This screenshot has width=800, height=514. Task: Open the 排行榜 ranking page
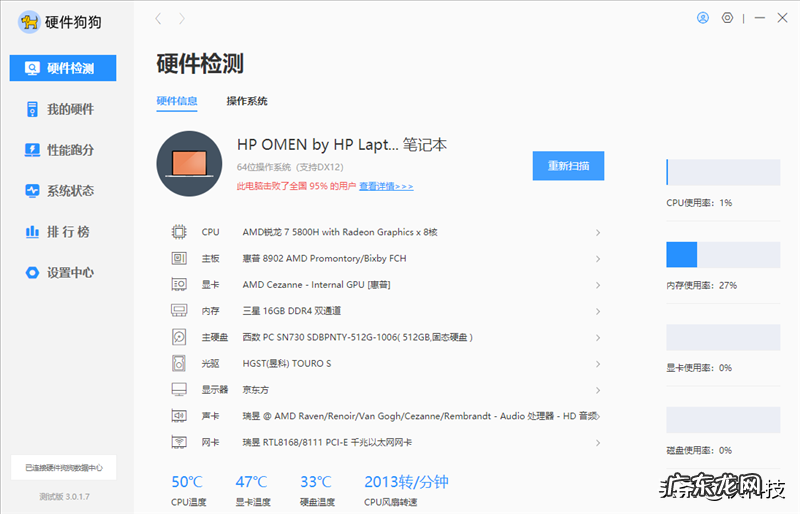coord(58,232)
